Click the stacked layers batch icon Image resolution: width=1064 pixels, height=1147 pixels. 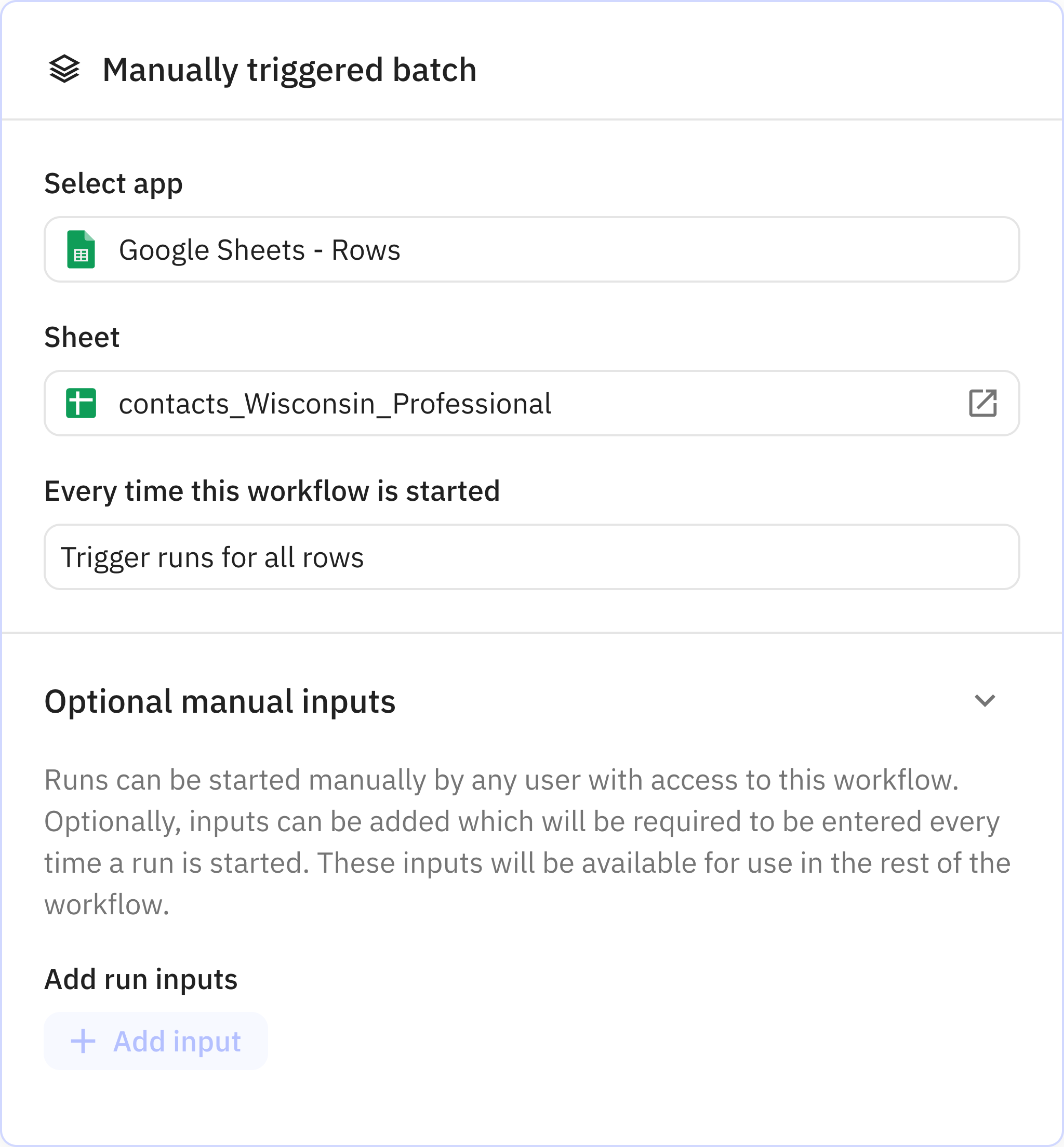64,70
